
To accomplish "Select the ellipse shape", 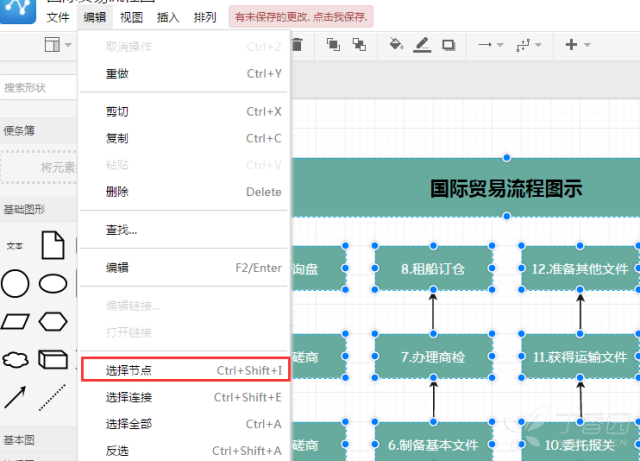I will pos(53,283).
